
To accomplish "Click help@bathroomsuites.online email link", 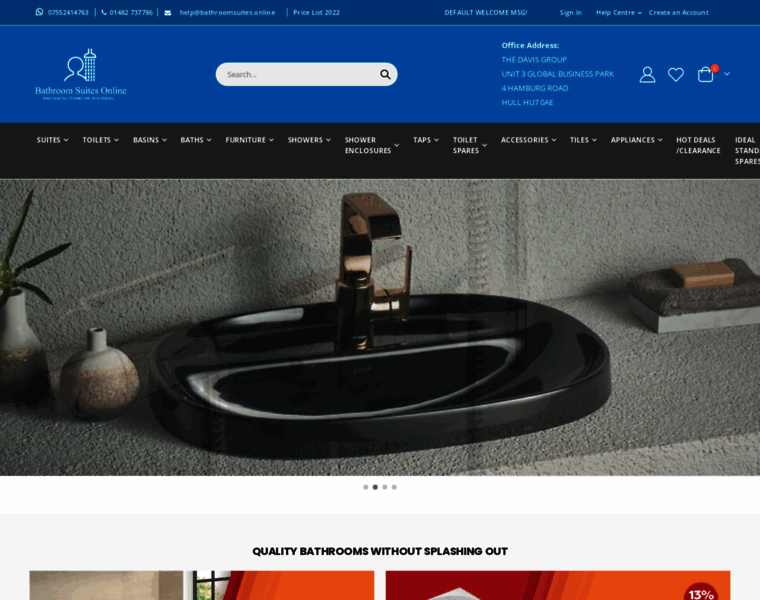I will (x=227, y=13).
